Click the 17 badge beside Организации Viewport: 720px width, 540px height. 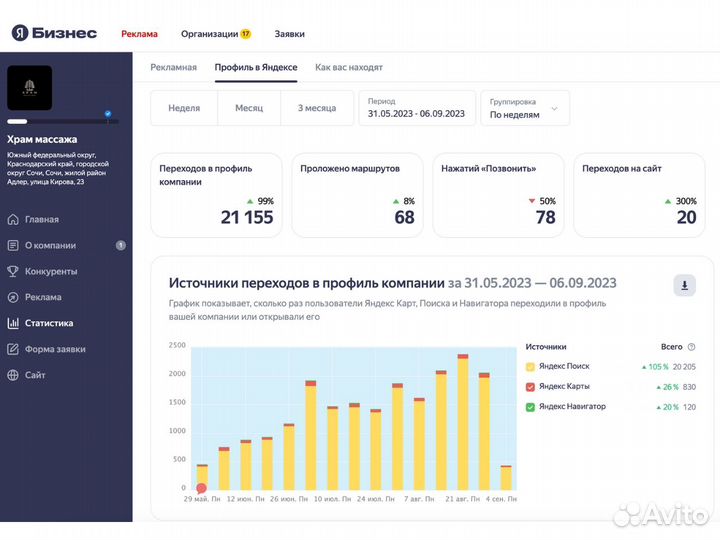tap(246, 34)
